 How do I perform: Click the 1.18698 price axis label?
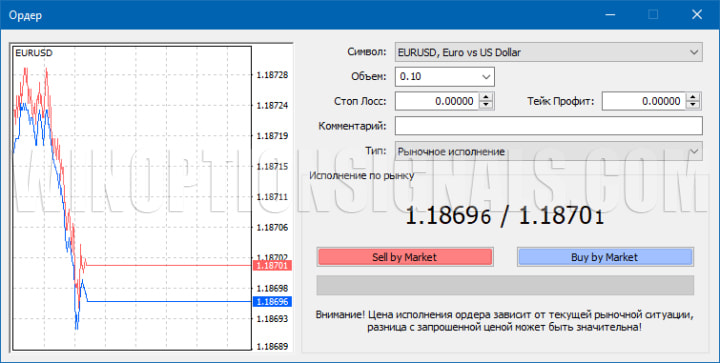point(272,288)
